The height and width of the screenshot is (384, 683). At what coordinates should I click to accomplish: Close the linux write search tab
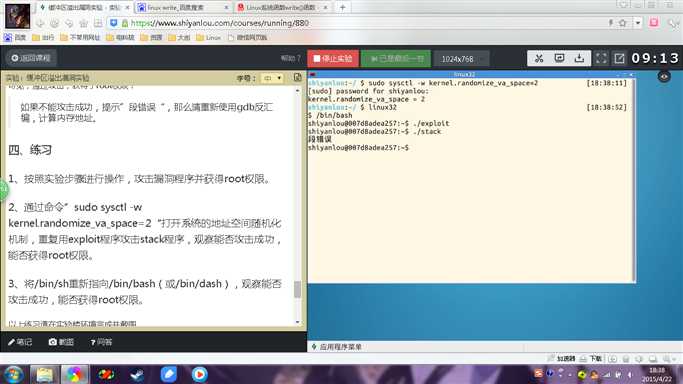(227, 7)
